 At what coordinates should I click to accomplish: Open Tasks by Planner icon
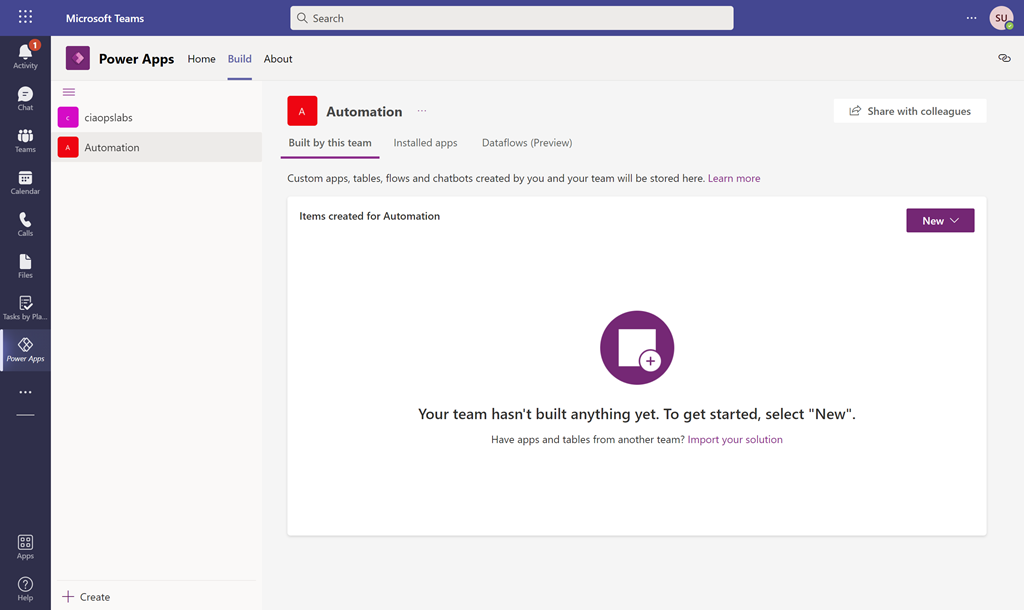point(25,308)
